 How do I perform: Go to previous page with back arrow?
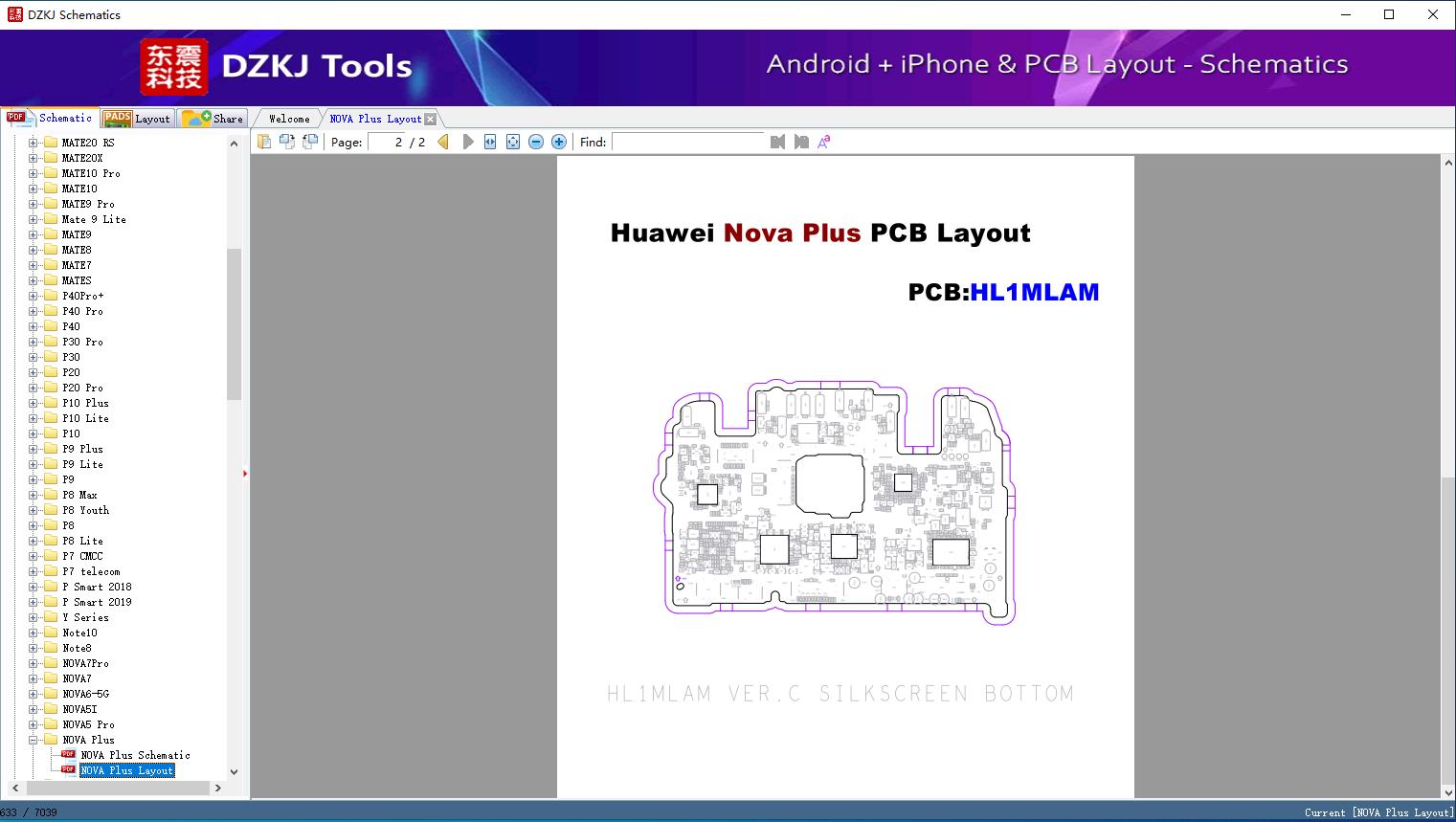pyautogui.click(x=442, y=141)
